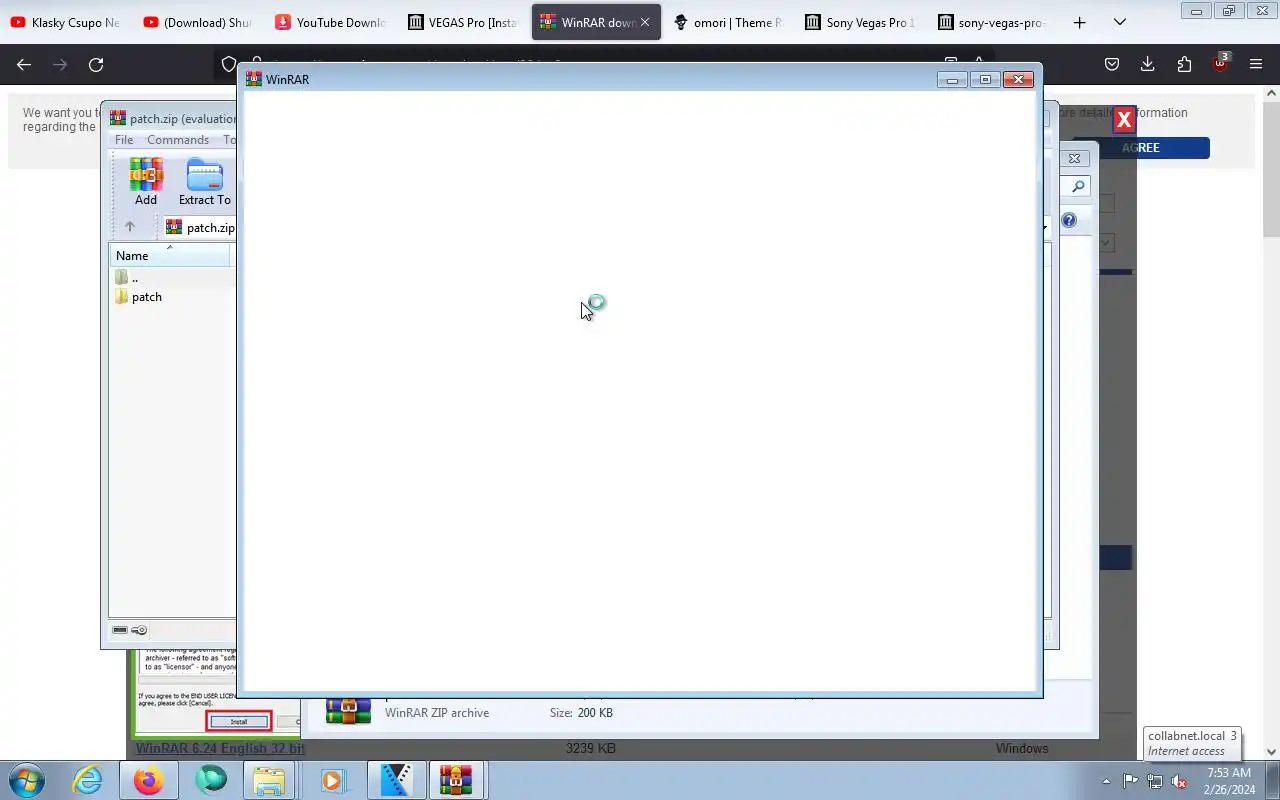Screen dimensions: 1280x800
Task: Minimize the blank WinRAR window
Action: pos(952,79)
